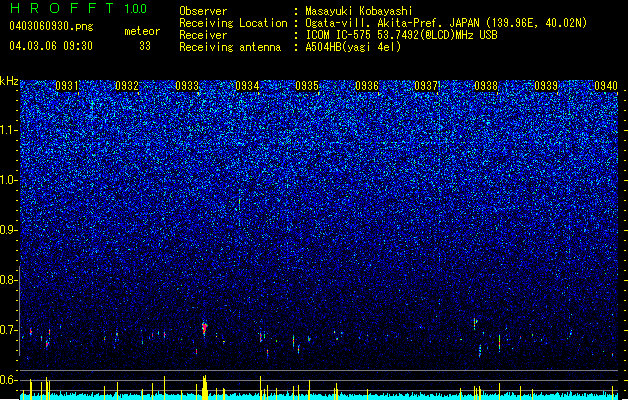This screenshot has width=629, height=400.
Task: Click the Observer label
Action: pos(203,11)
